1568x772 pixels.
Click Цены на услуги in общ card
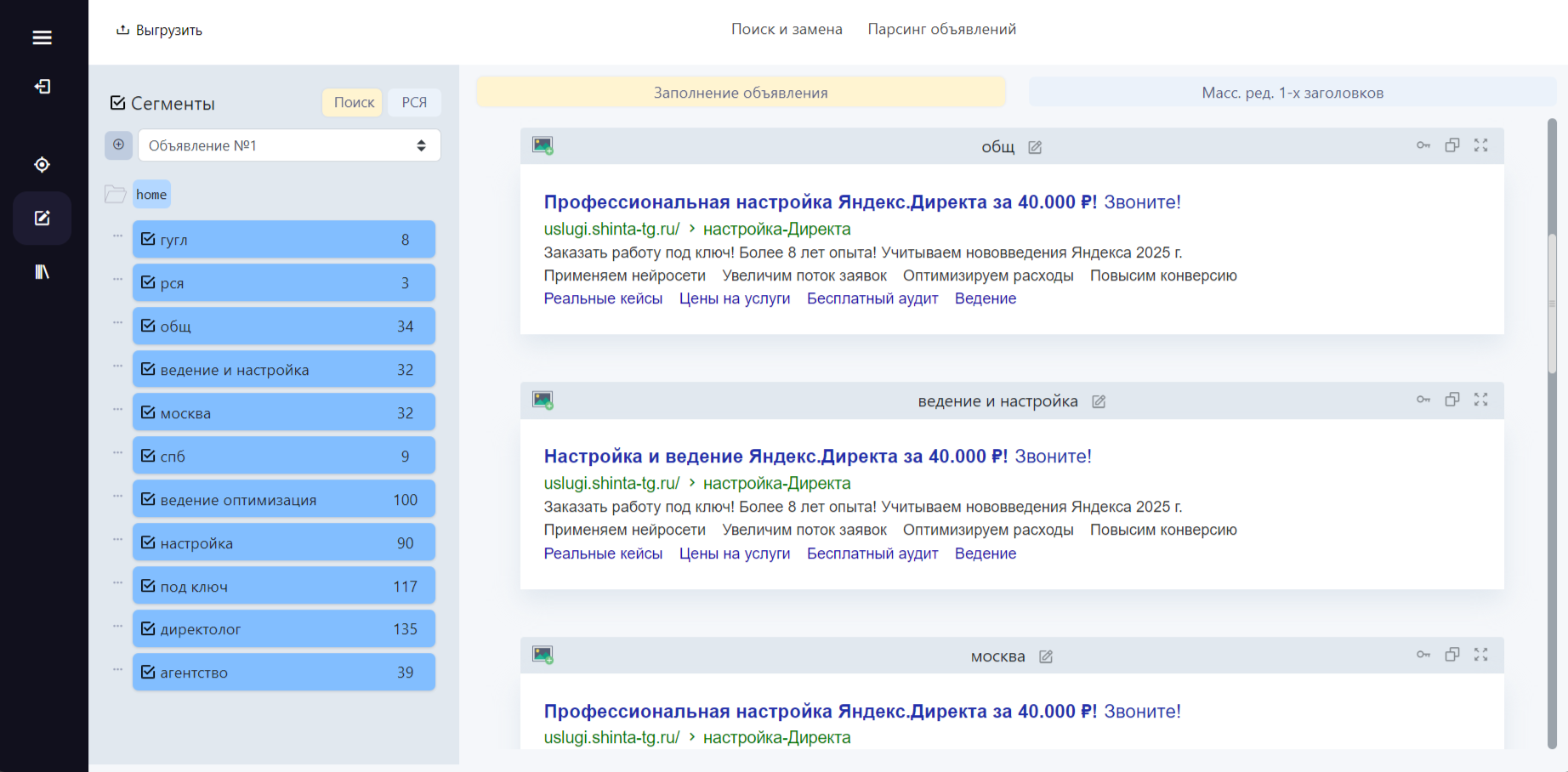735,298
